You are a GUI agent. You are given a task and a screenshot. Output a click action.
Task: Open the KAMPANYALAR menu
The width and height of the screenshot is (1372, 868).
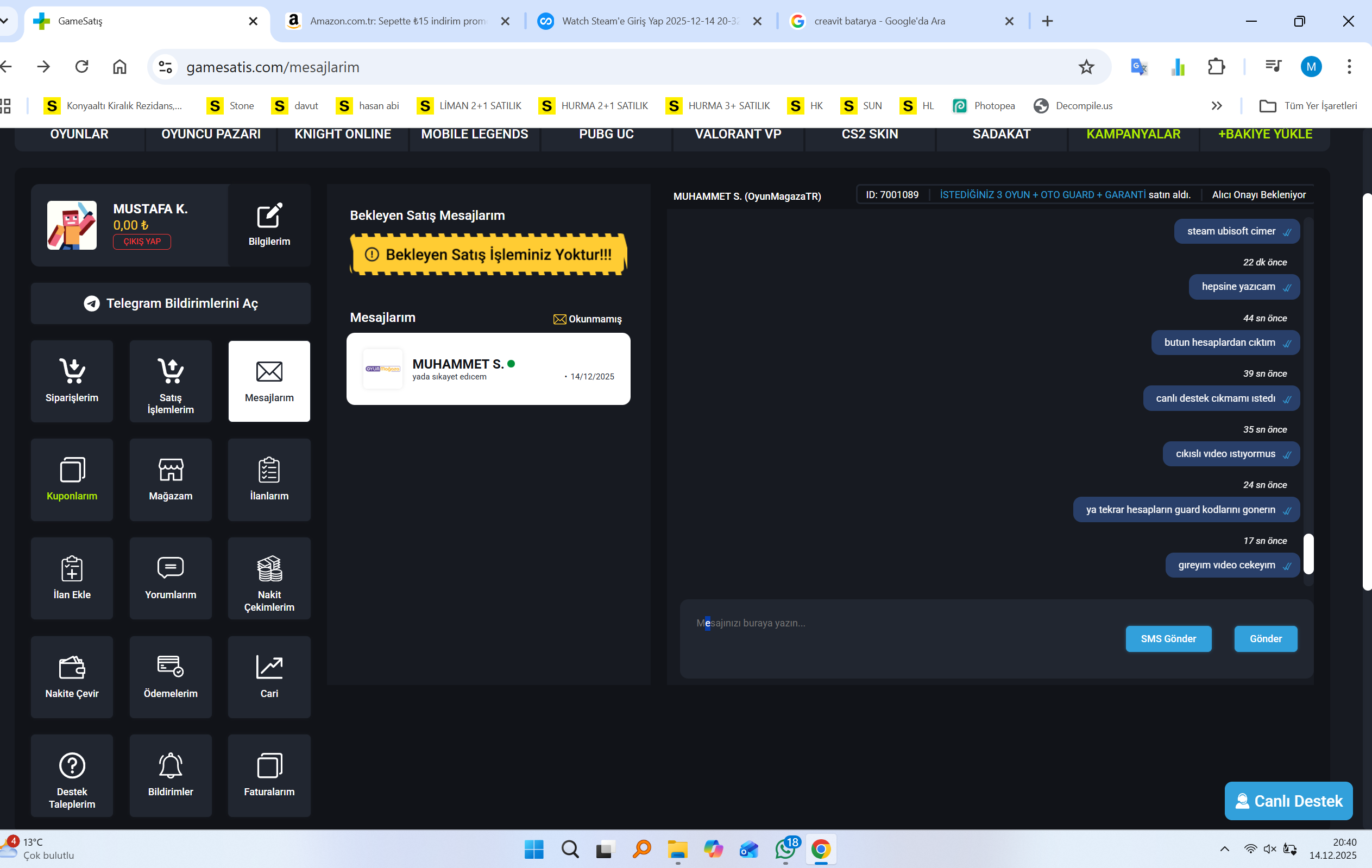pyautogui.click(x=1132, y=135)
